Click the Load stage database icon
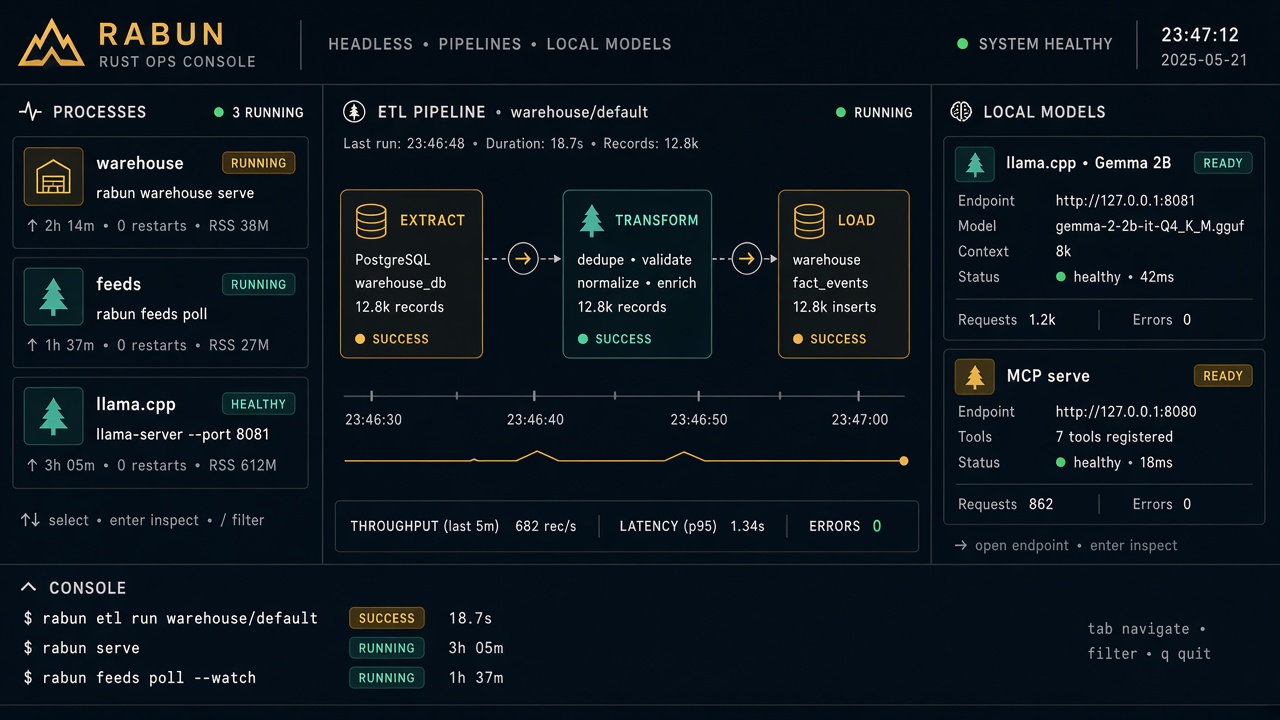The height and width of the screenshot is (720, 1280). pos(808,220)
